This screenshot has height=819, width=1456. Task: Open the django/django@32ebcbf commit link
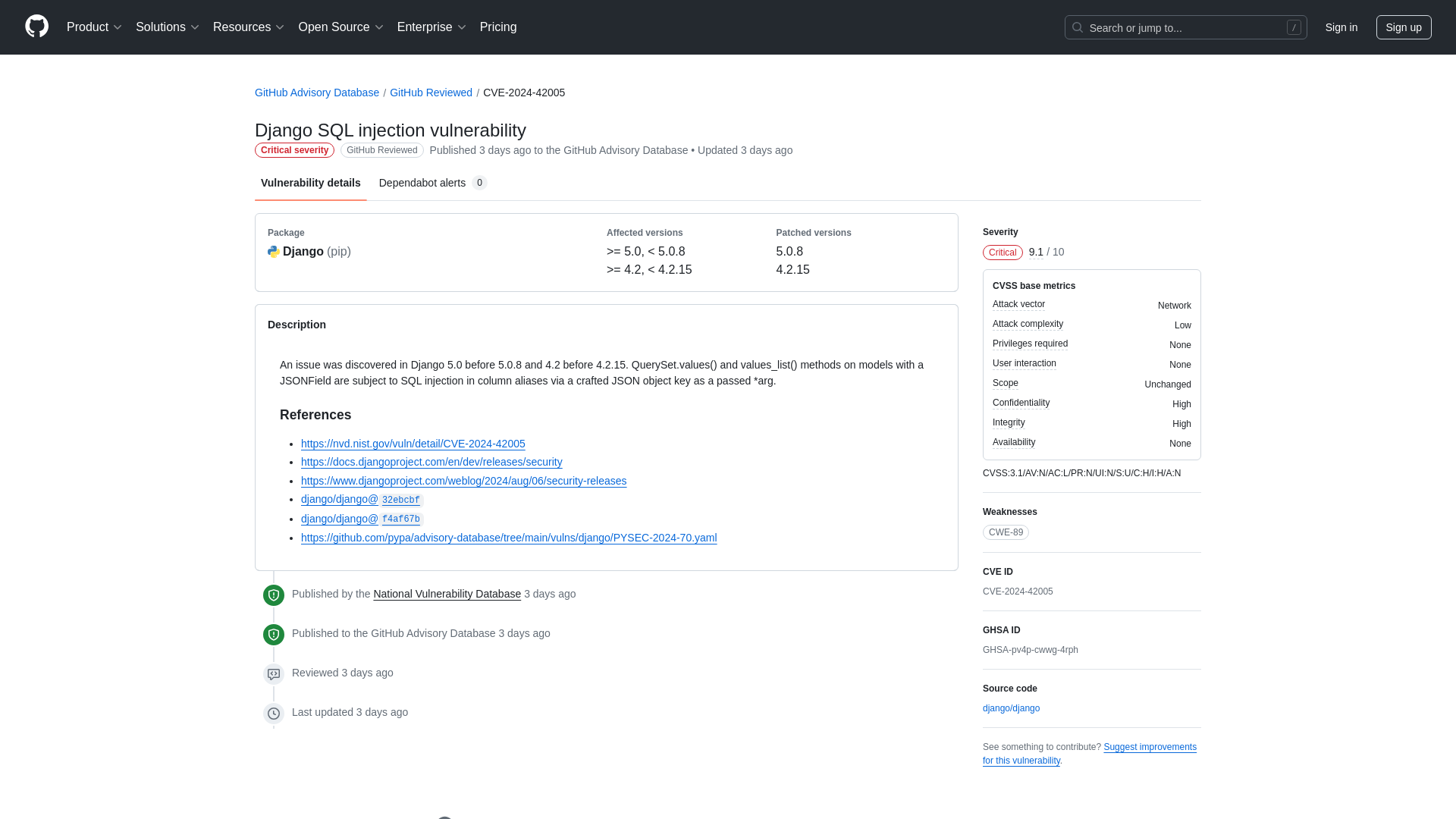click(361, 500)
